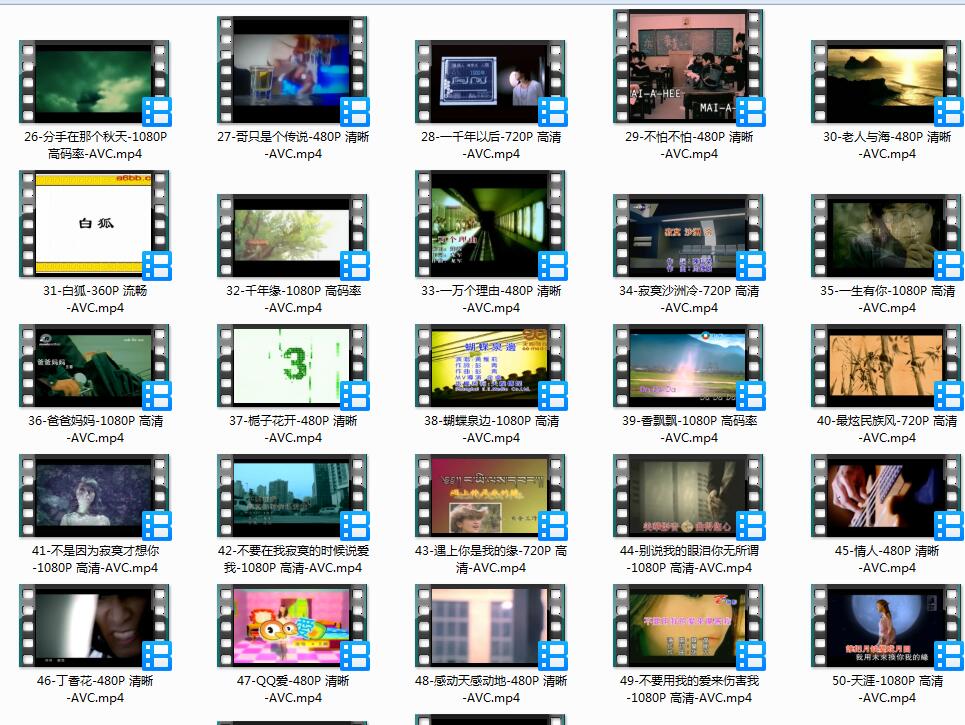Choose the 37-栀子花开 video file icon
The height and width of the screenshot is (725, 965).
click(x=293, y=367)
